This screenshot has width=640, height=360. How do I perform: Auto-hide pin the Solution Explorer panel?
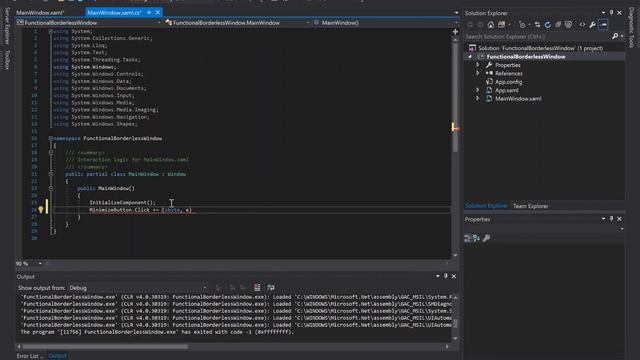click(611, 13)
